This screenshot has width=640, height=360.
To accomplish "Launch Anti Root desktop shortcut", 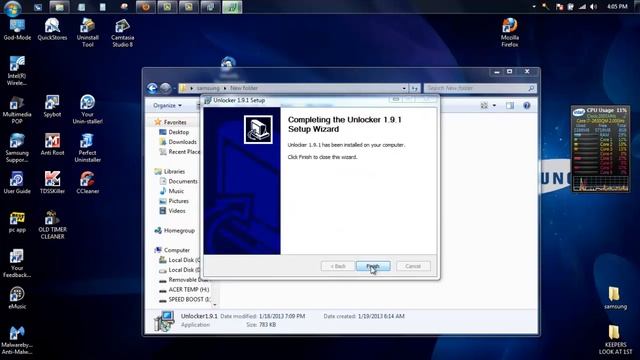I will click(52, 144).
